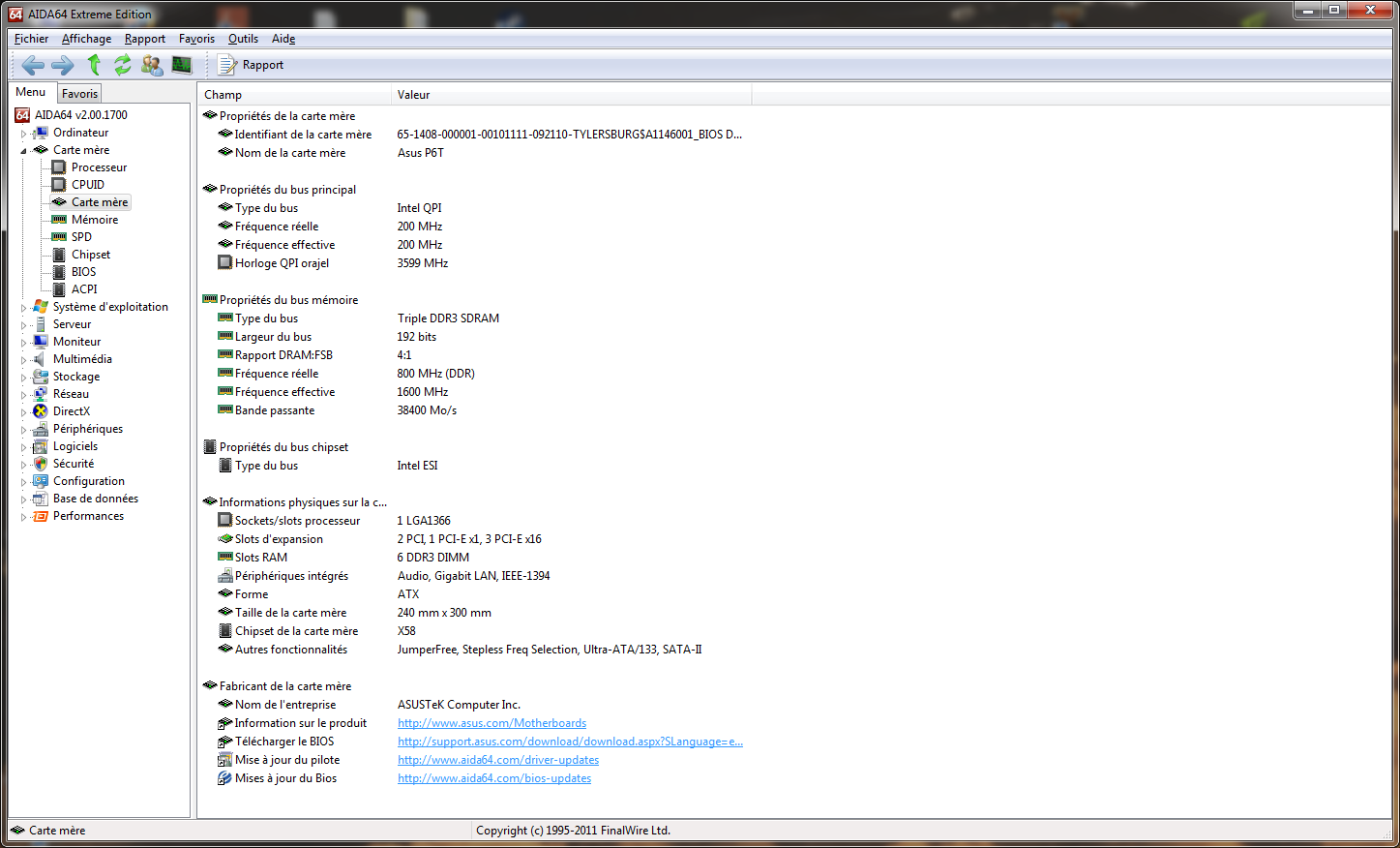Click Stockage icon in sidebar
The height and width of the screenshot is (848, 1400).
pyautogui.click(x=41, y=377)
